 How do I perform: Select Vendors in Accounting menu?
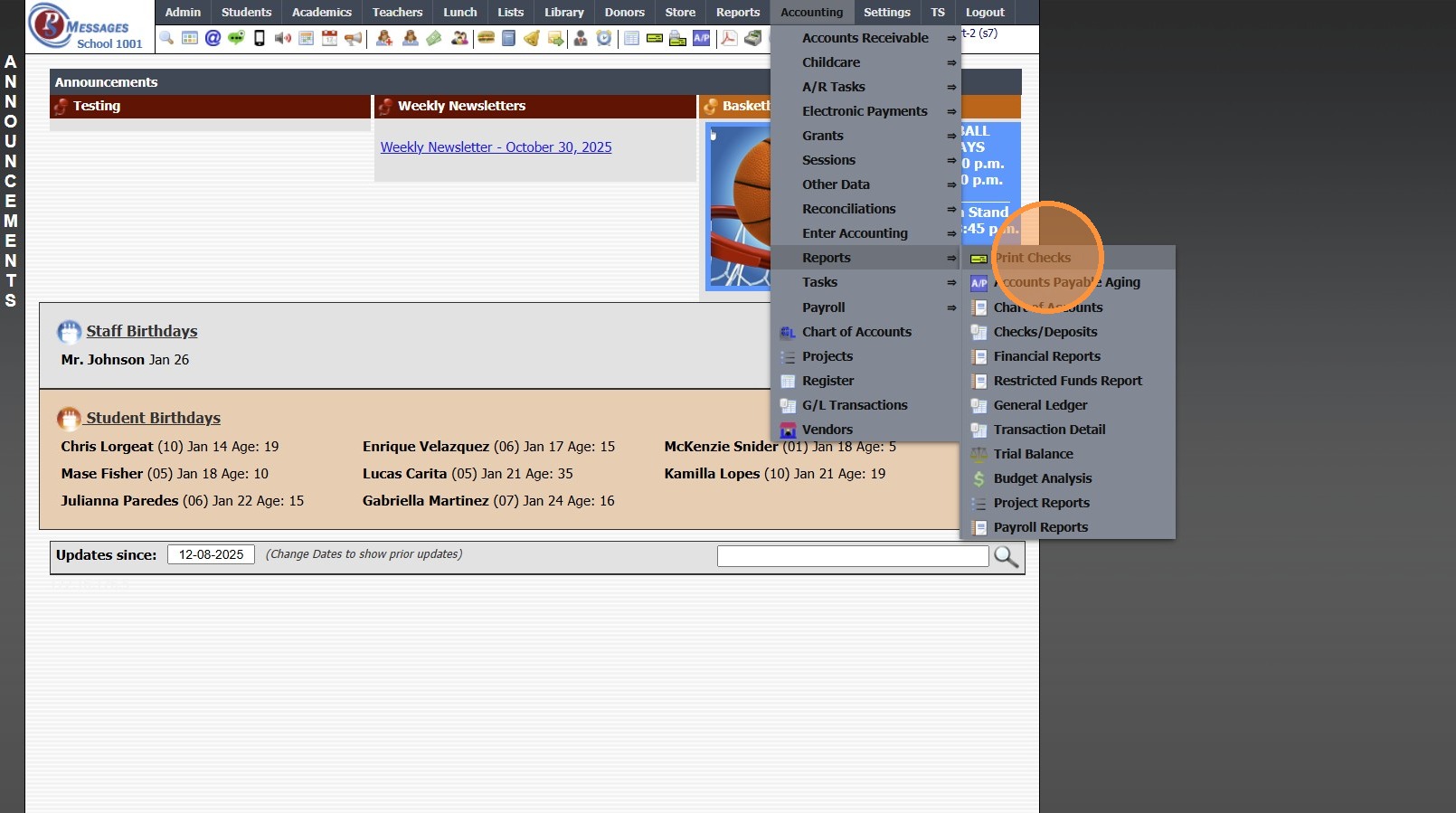(x=865, y=430)
